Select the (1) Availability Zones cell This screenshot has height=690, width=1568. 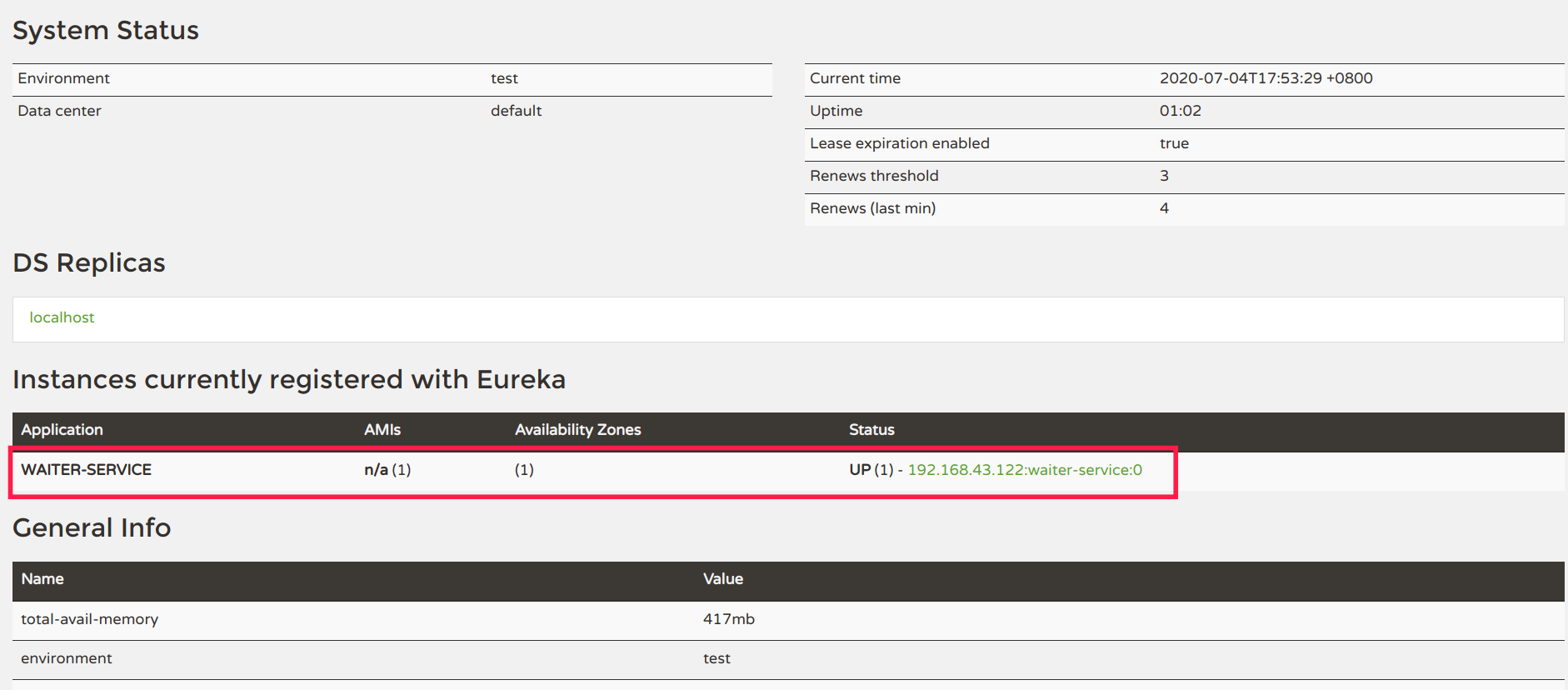click(x=524, y=470)
